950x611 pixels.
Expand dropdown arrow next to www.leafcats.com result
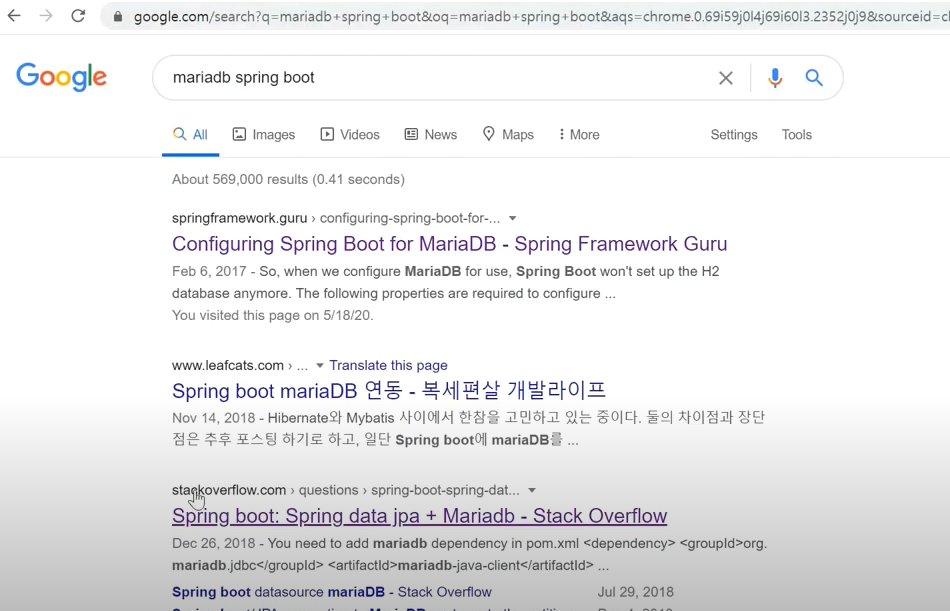(x=320, y=366)
